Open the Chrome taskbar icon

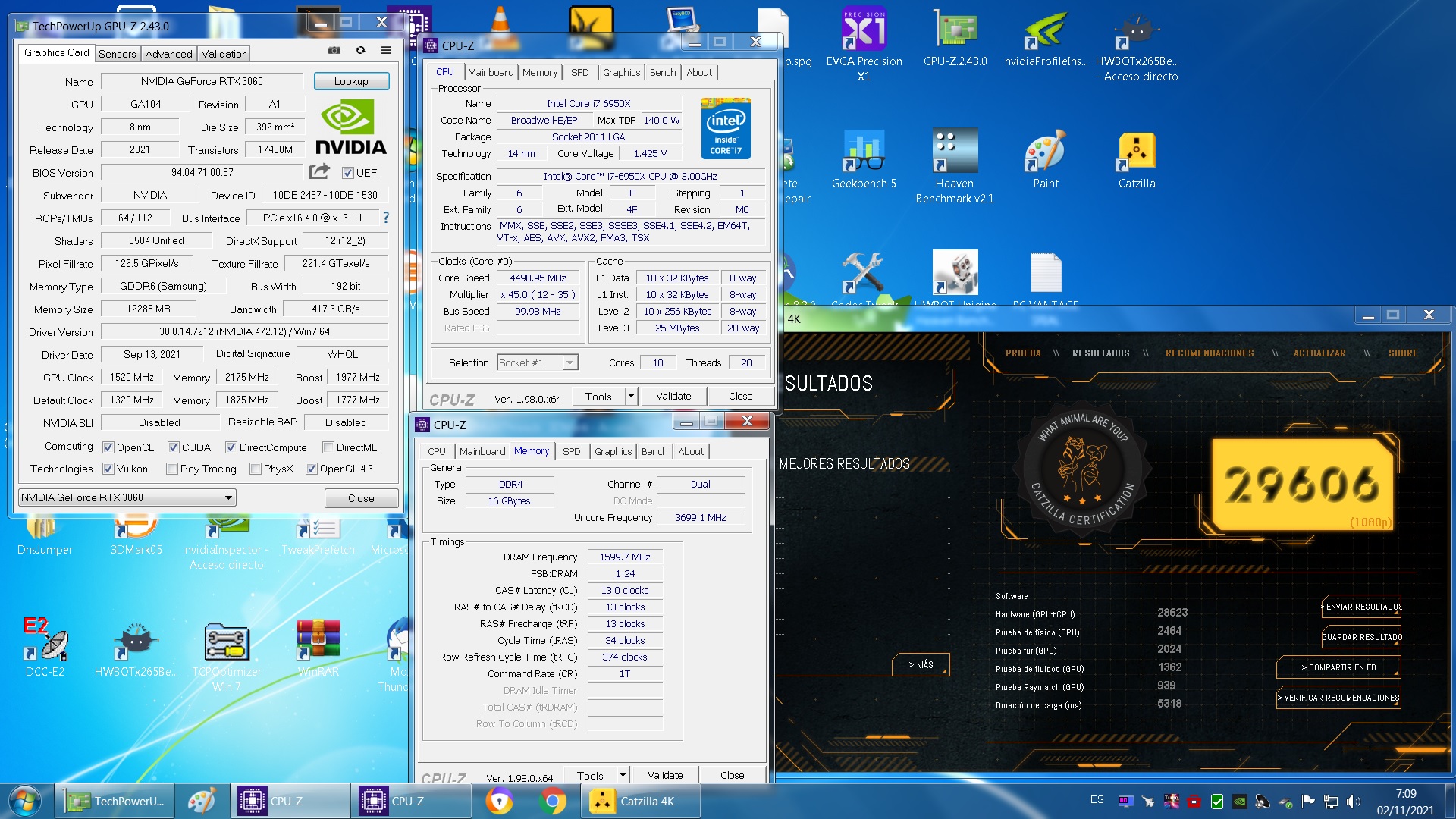tap(553, 801)
